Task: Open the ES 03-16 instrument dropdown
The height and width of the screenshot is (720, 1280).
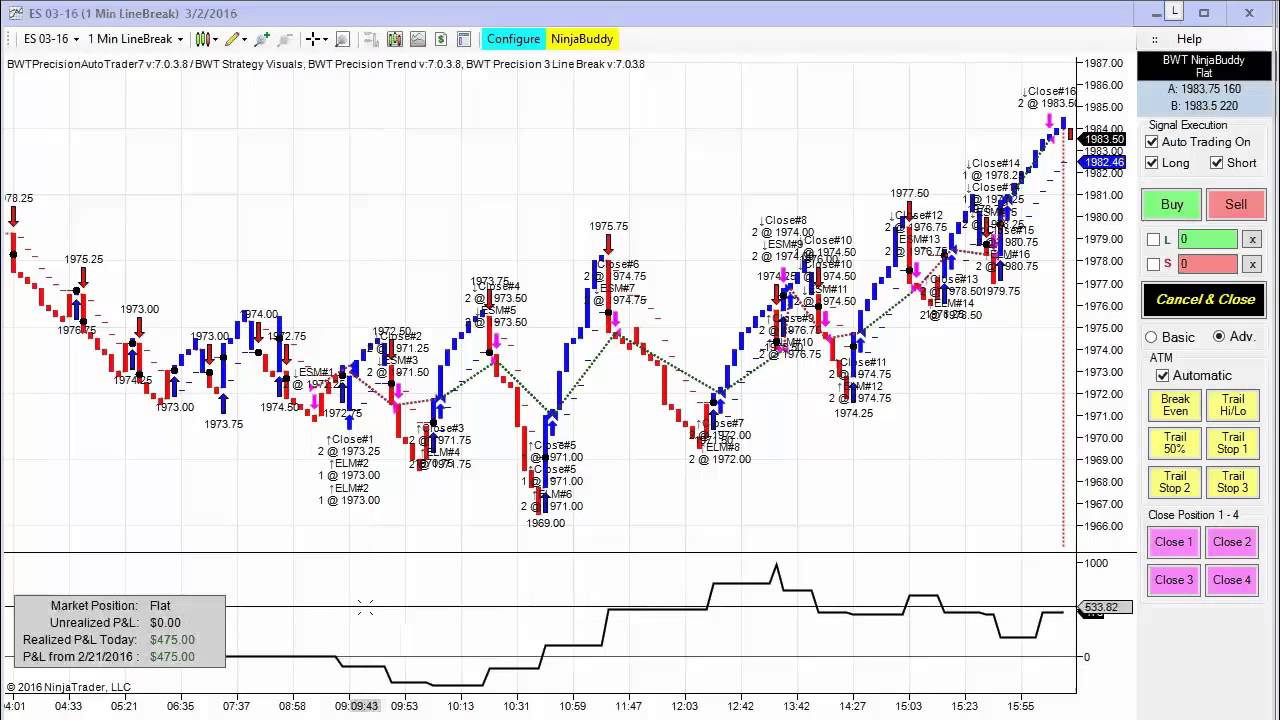Action: click(x=52, y=39)
